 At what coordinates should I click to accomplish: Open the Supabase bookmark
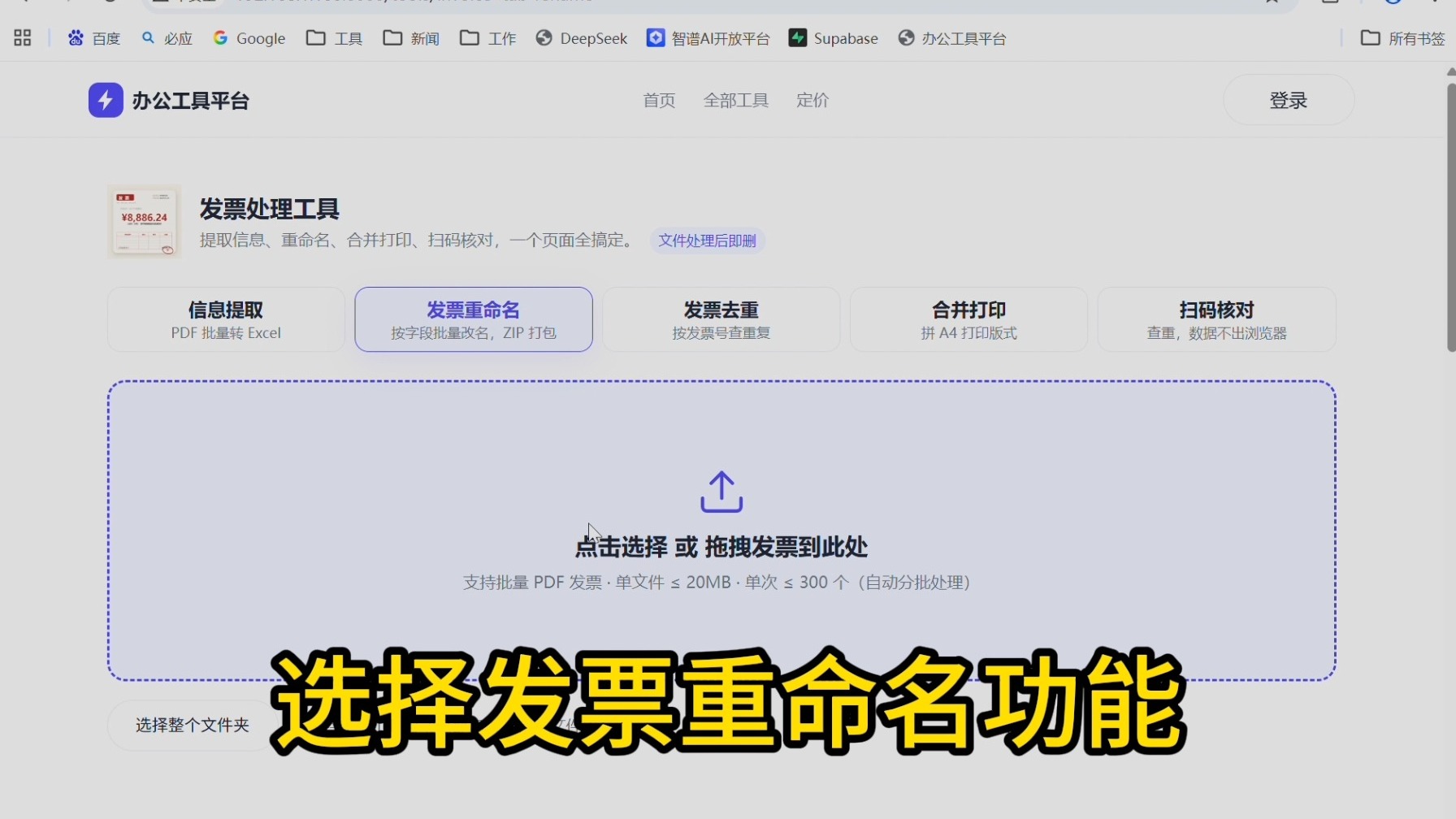point(834,38)
